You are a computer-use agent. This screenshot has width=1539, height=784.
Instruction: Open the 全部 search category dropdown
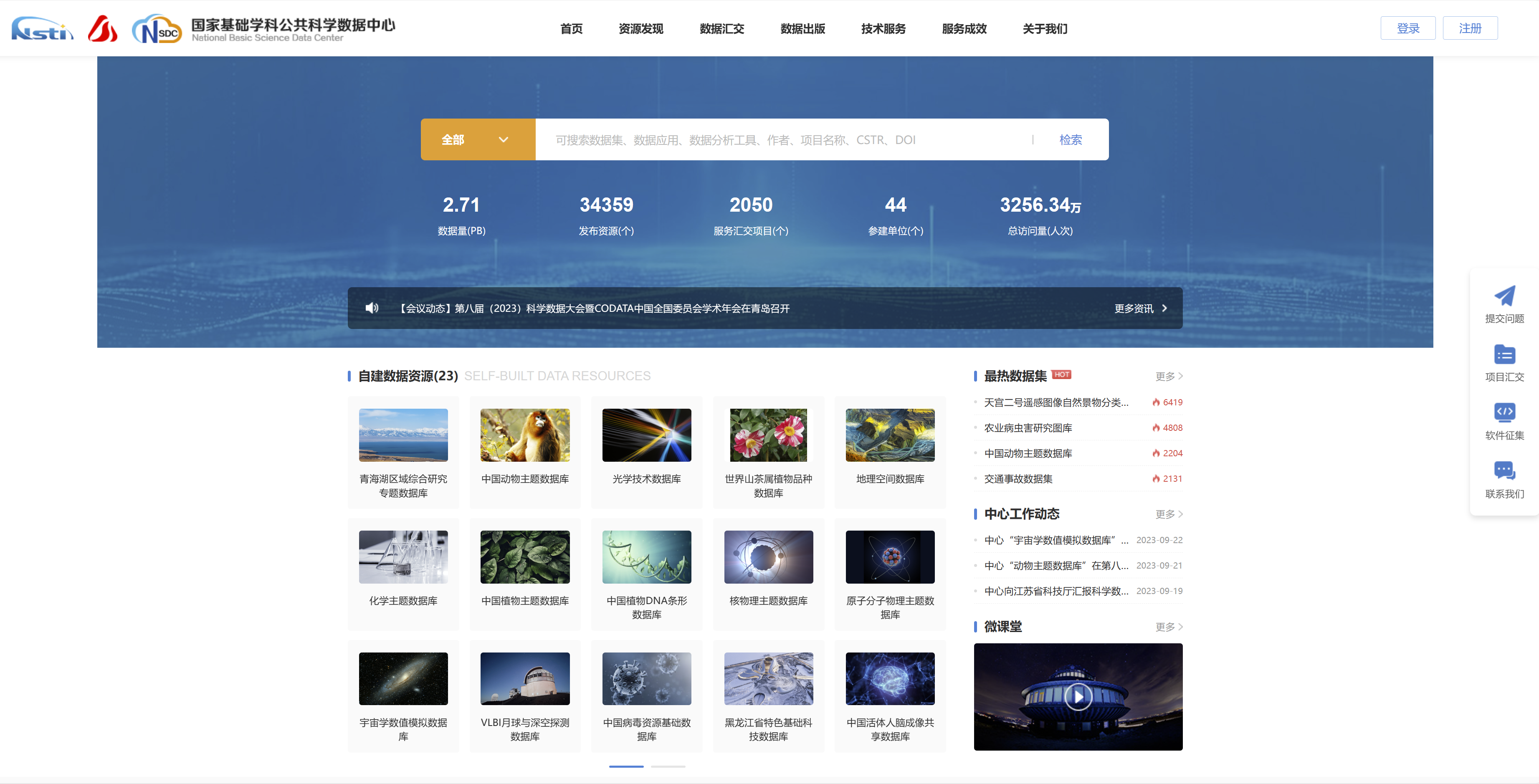(x=477, y=139)
